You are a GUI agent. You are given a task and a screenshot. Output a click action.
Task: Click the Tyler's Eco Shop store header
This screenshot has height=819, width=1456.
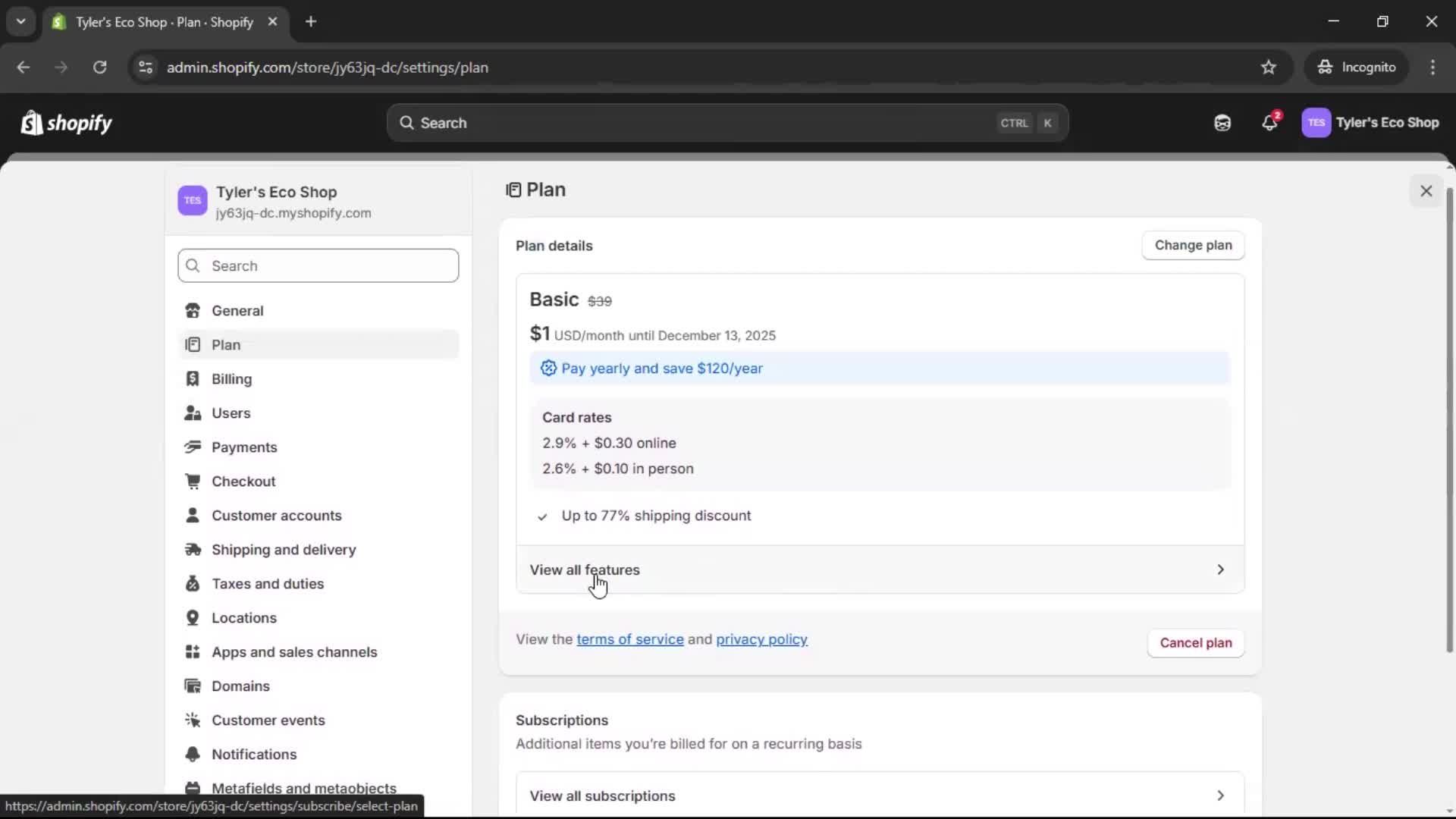click(x=318, y=201)
